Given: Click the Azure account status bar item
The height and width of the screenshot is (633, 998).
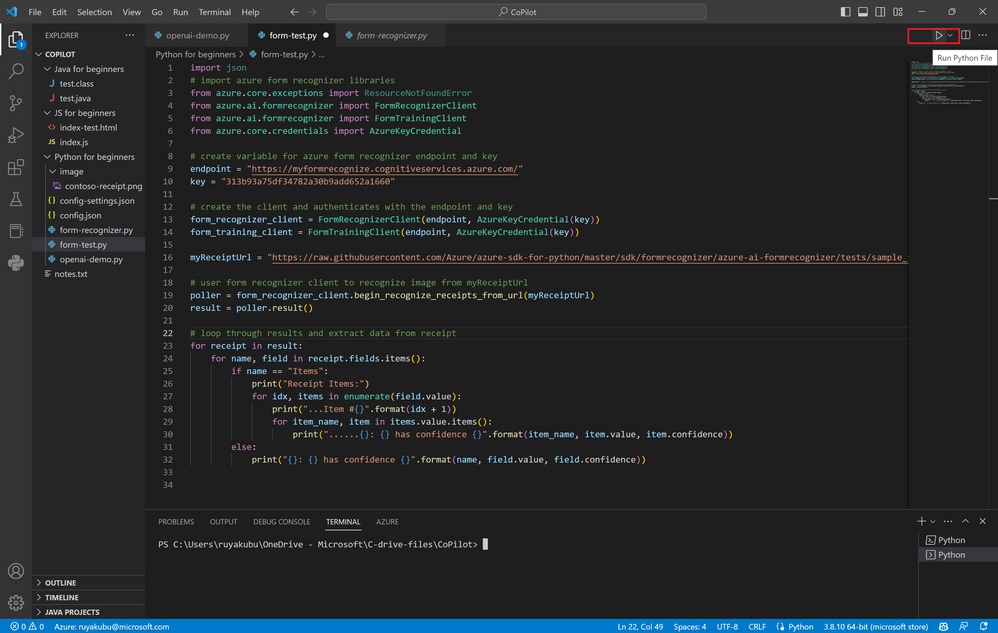Looking at the screenshot, I should [x=111, y=627].
